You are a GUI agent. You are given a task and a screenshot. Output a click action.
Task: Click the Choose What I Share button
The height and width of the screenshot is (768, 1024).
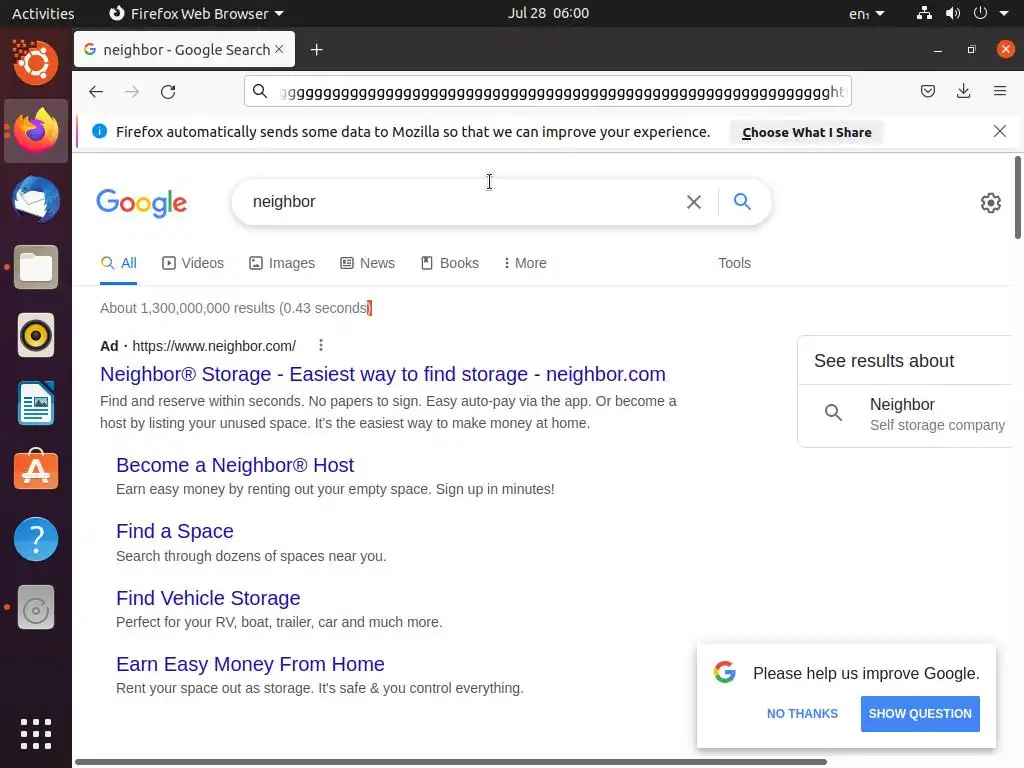(807, 133)
